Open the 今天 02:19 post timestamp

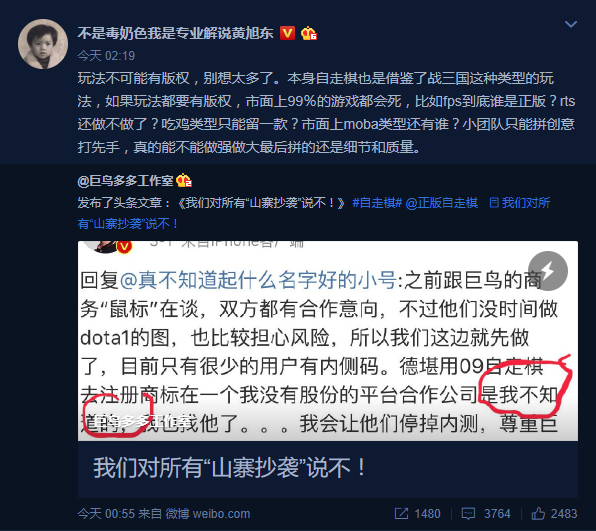tap(106, 56)
